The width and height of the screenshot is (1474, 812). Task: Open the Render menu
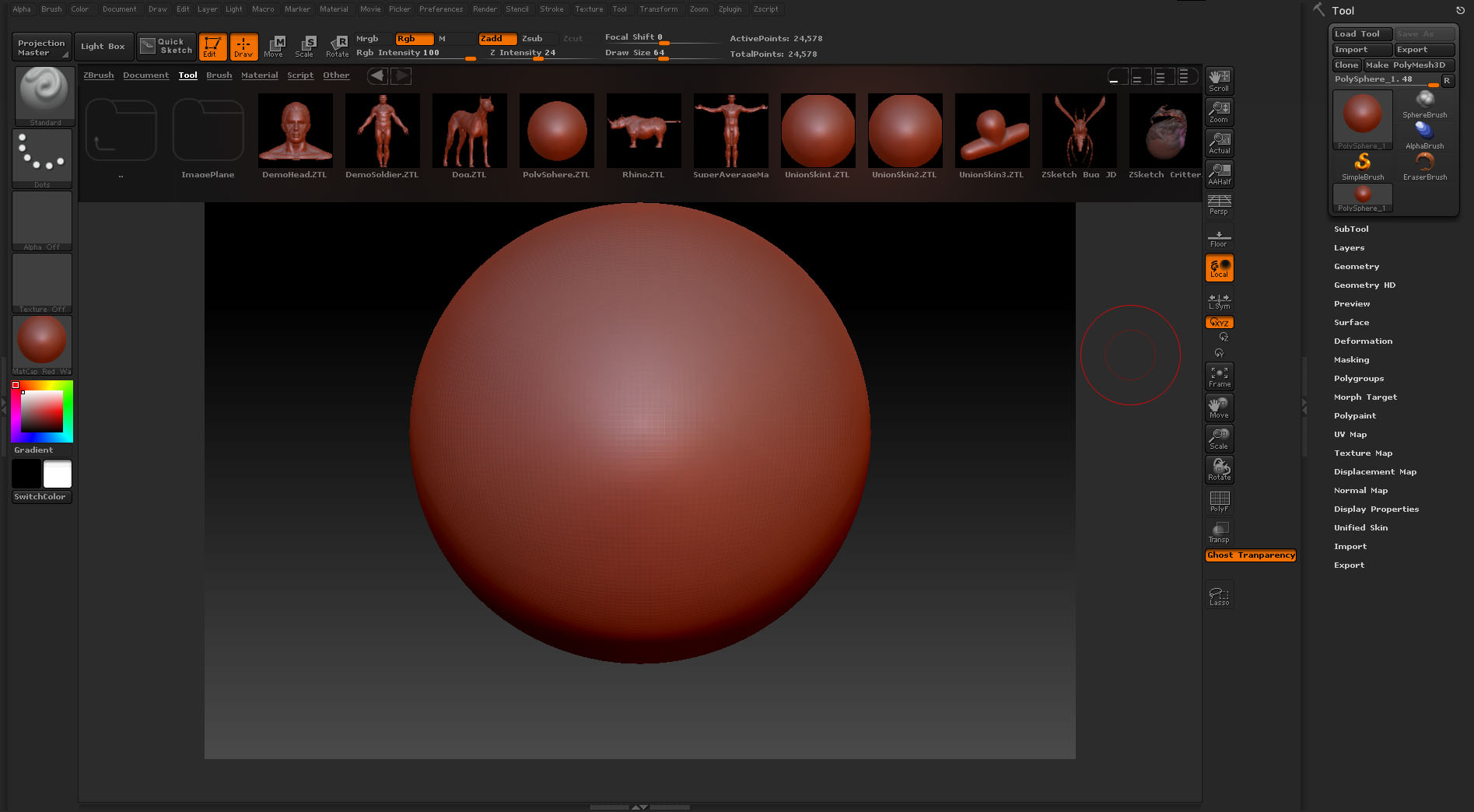(x=485, y=9)
